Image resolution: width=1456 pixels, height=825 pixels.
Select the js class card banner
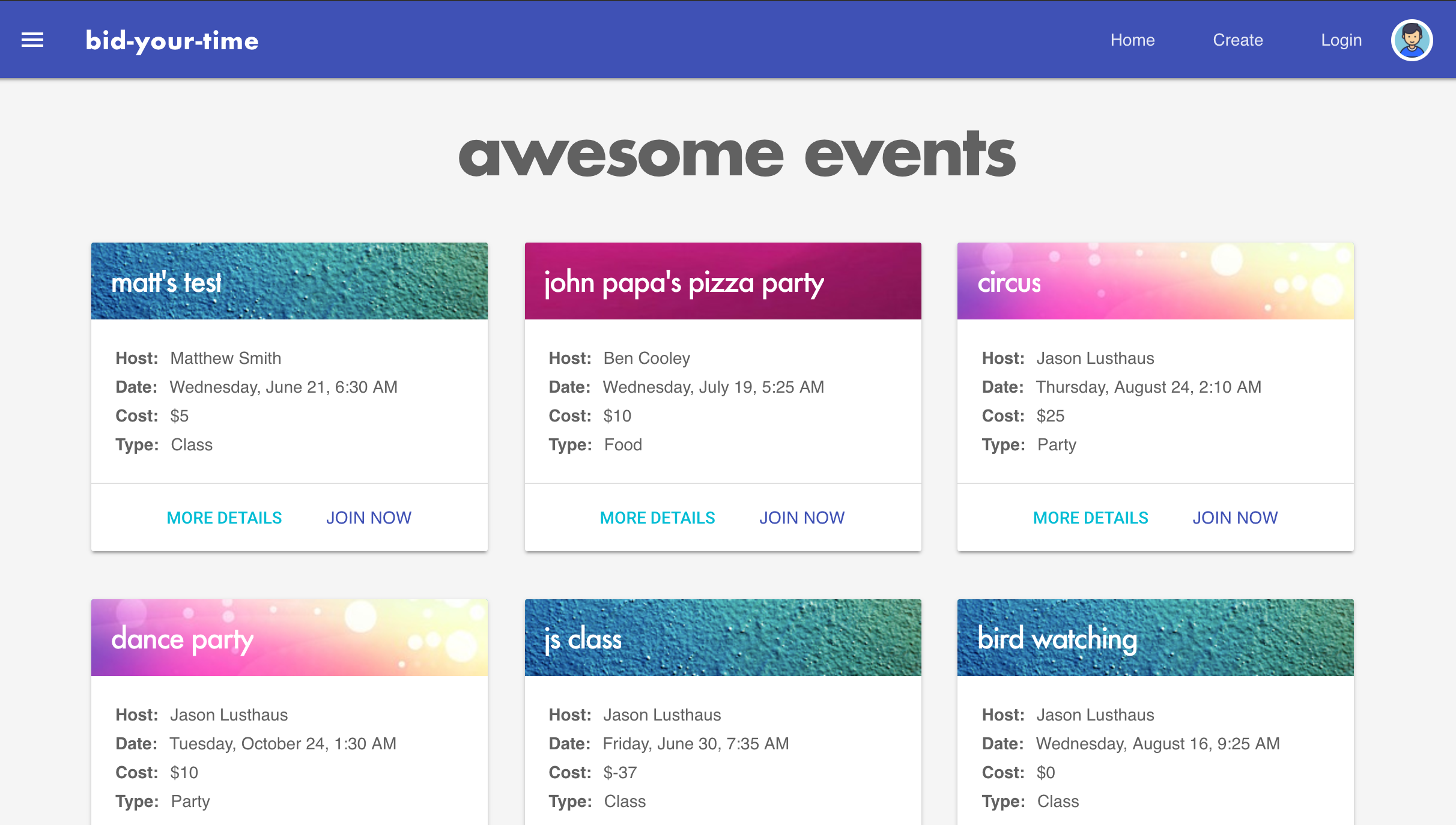[x=723, y=638]
